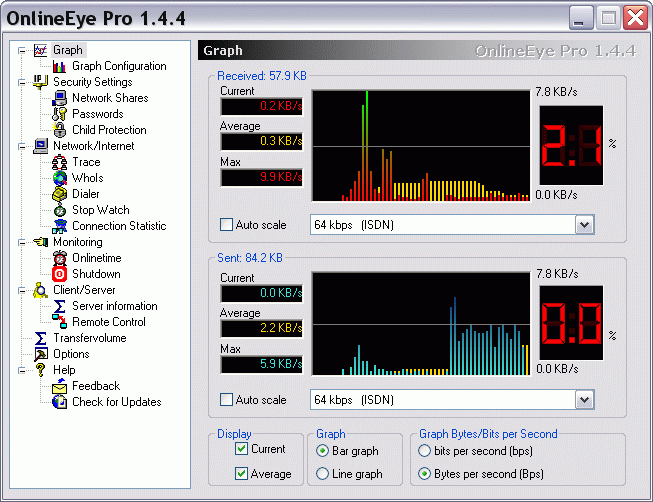Click the Network/Internet monitor icon

click(40, 146)
